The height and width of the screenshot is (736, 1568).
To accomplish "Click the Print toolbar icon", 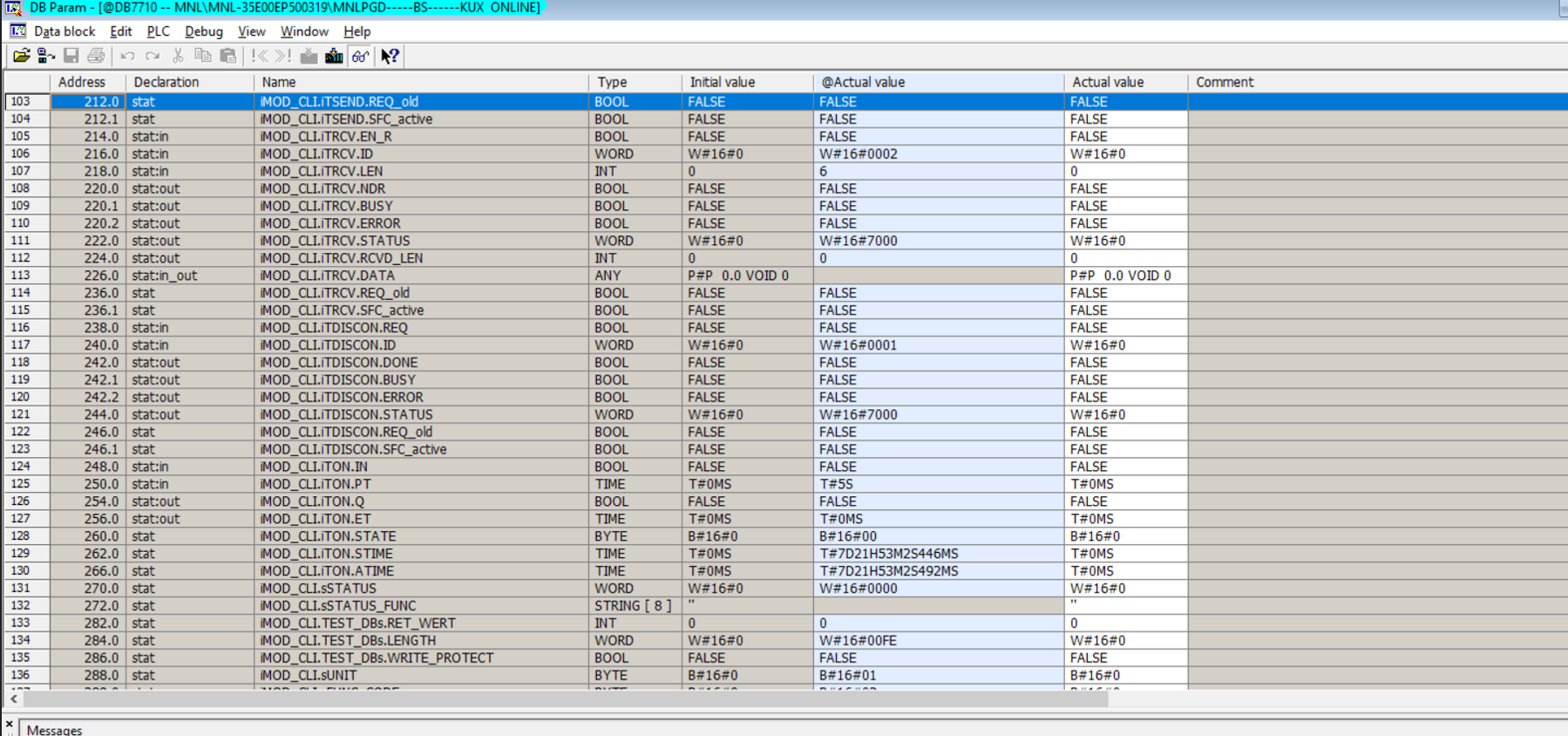I will 96,56.
